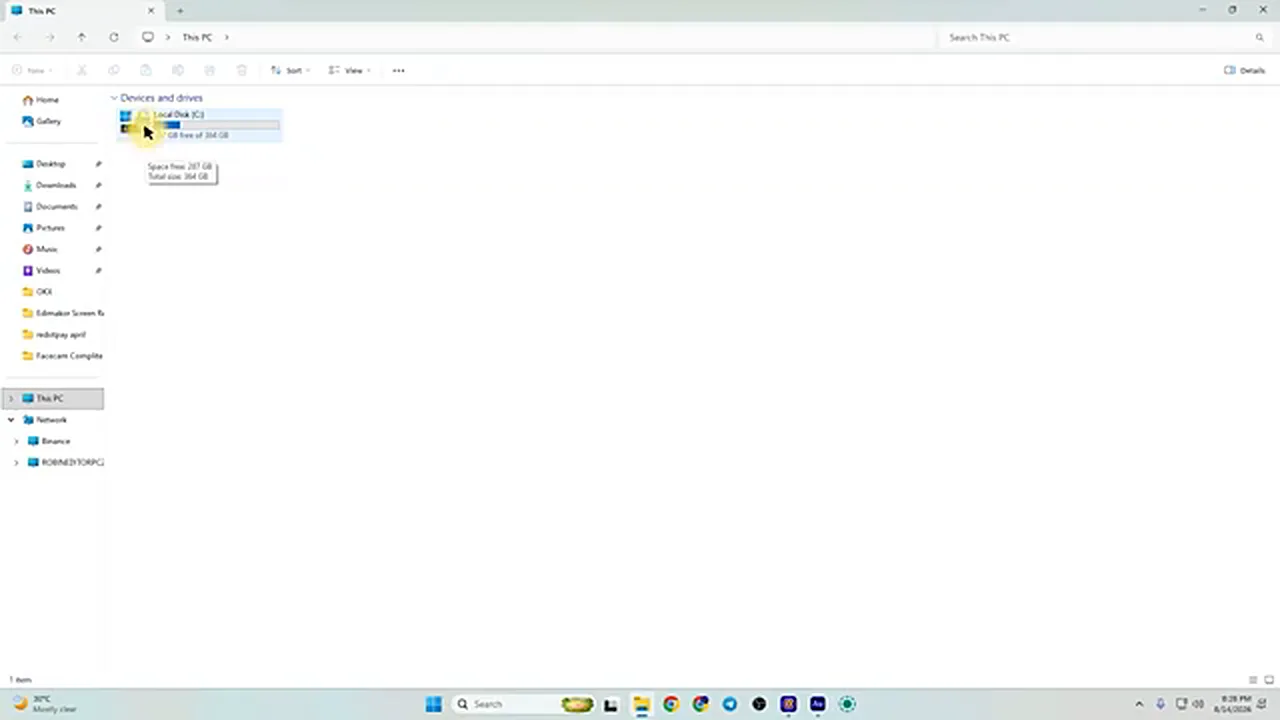Viewport: 1280px width, 720px height.
Task: Click the Rename icon in toolbar
Action: click(x=178, y=70)
